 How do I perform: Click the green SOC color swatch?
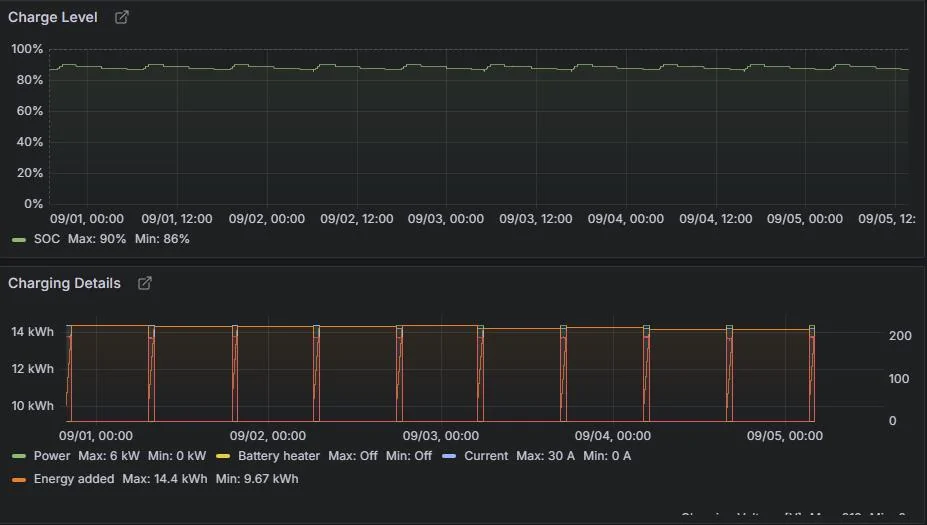[19, 239]
